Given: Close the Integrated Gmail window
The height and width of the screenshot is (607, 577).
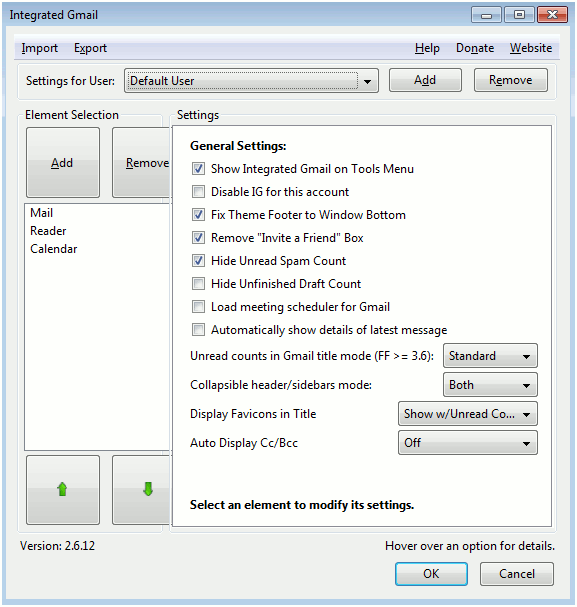Looking at the screenshot, I should [552, 15].
